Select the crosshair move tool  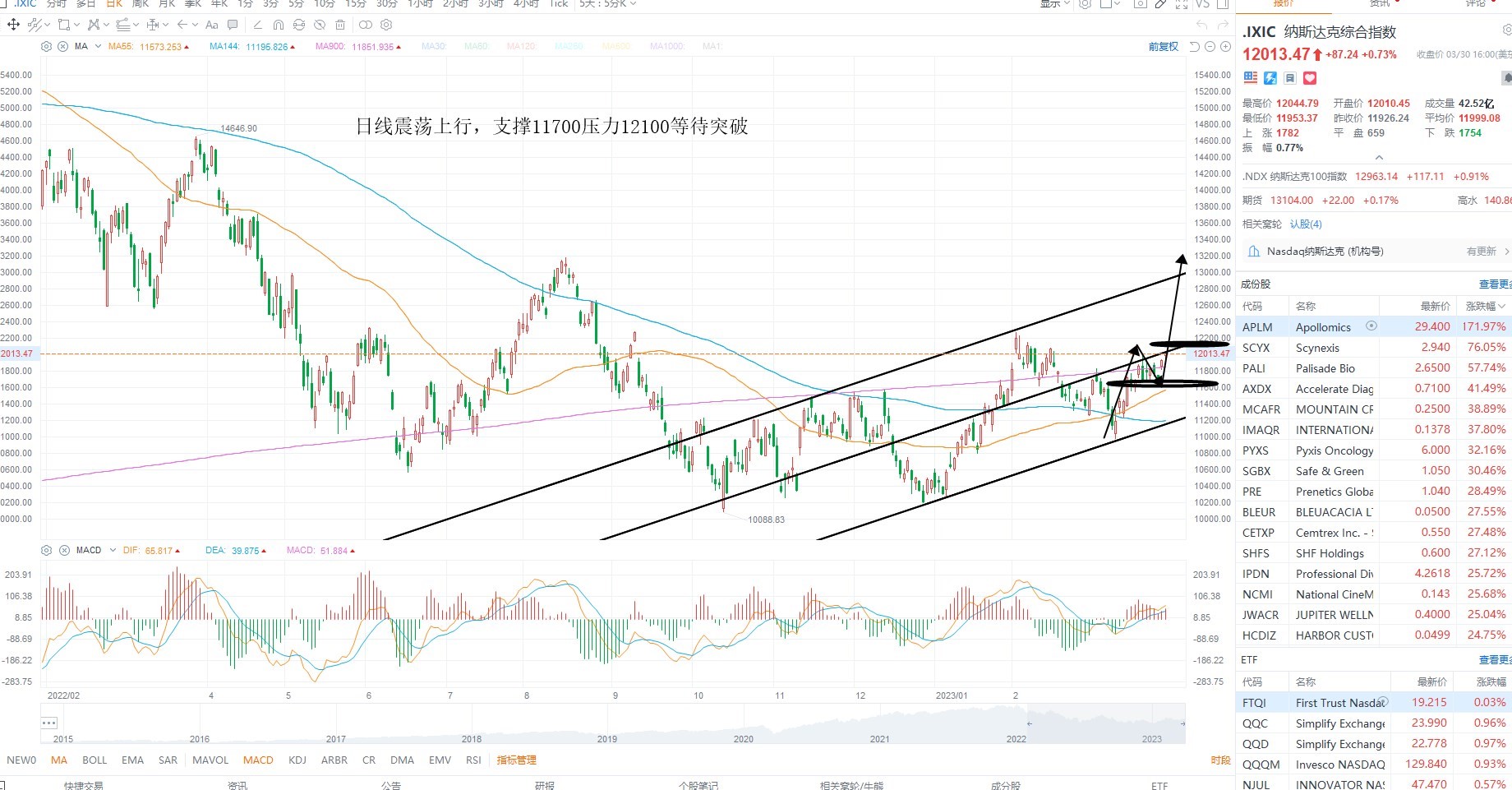pos(13,25)
